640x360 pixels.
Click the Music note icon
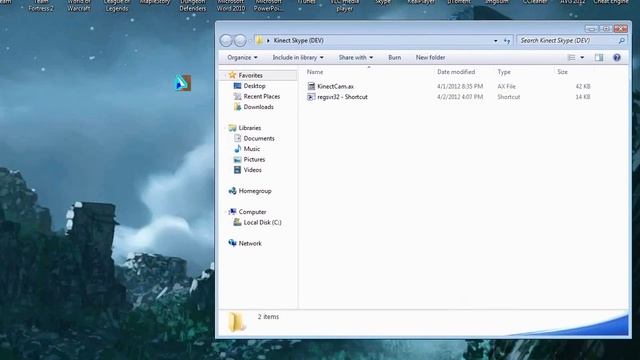pyautogui.click(x=237, y=149)
